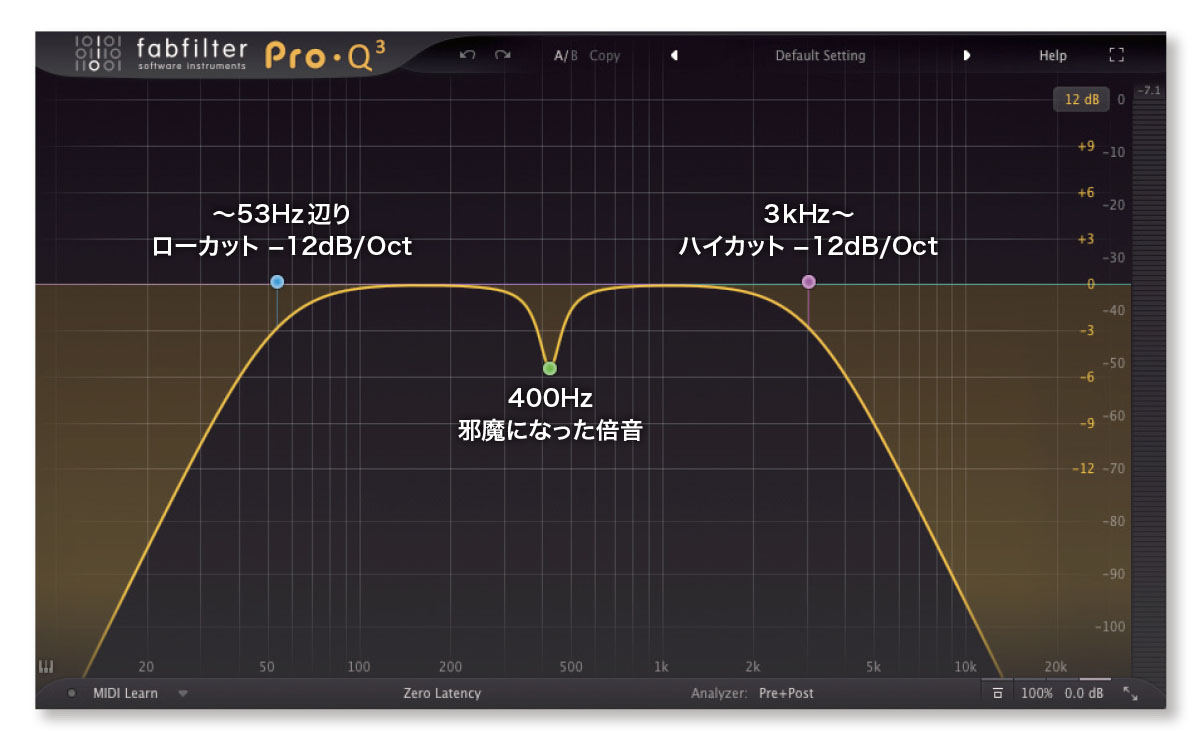
Task: Click the +9 gain scale label
Action: [x=1086, y=146]
